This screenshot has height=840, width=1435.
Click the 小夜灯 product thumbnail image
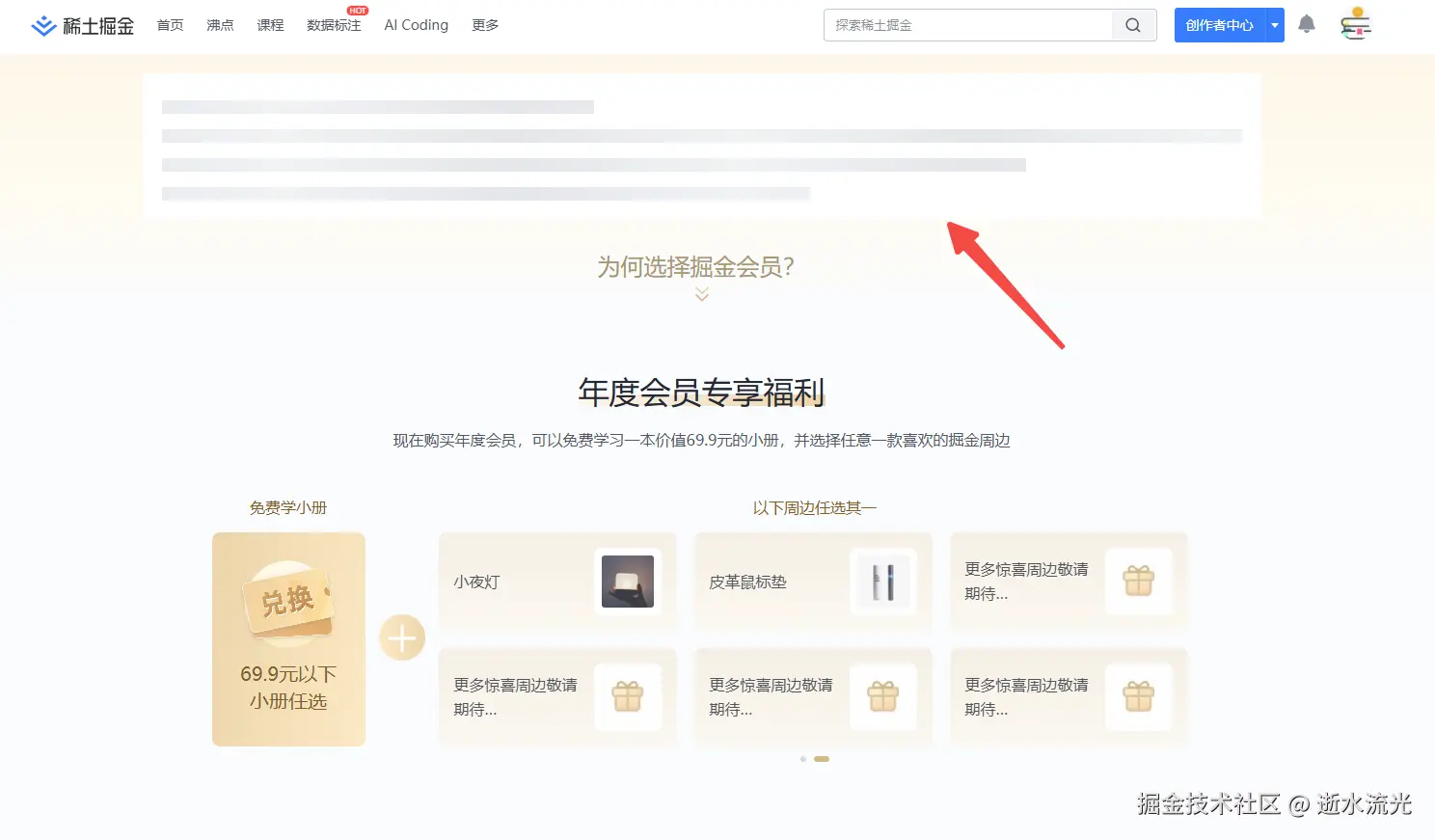click(628, 582)
